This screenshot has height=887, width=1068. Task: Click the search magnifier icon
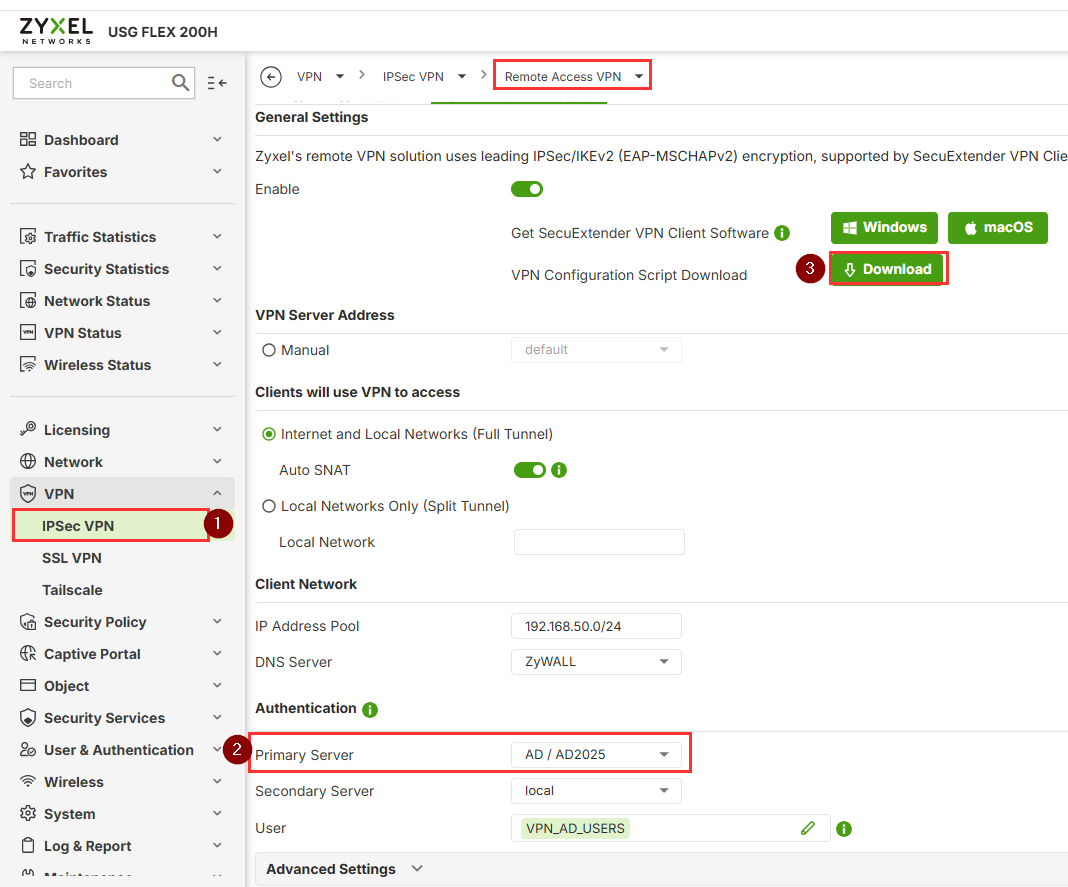coord(180,83)
